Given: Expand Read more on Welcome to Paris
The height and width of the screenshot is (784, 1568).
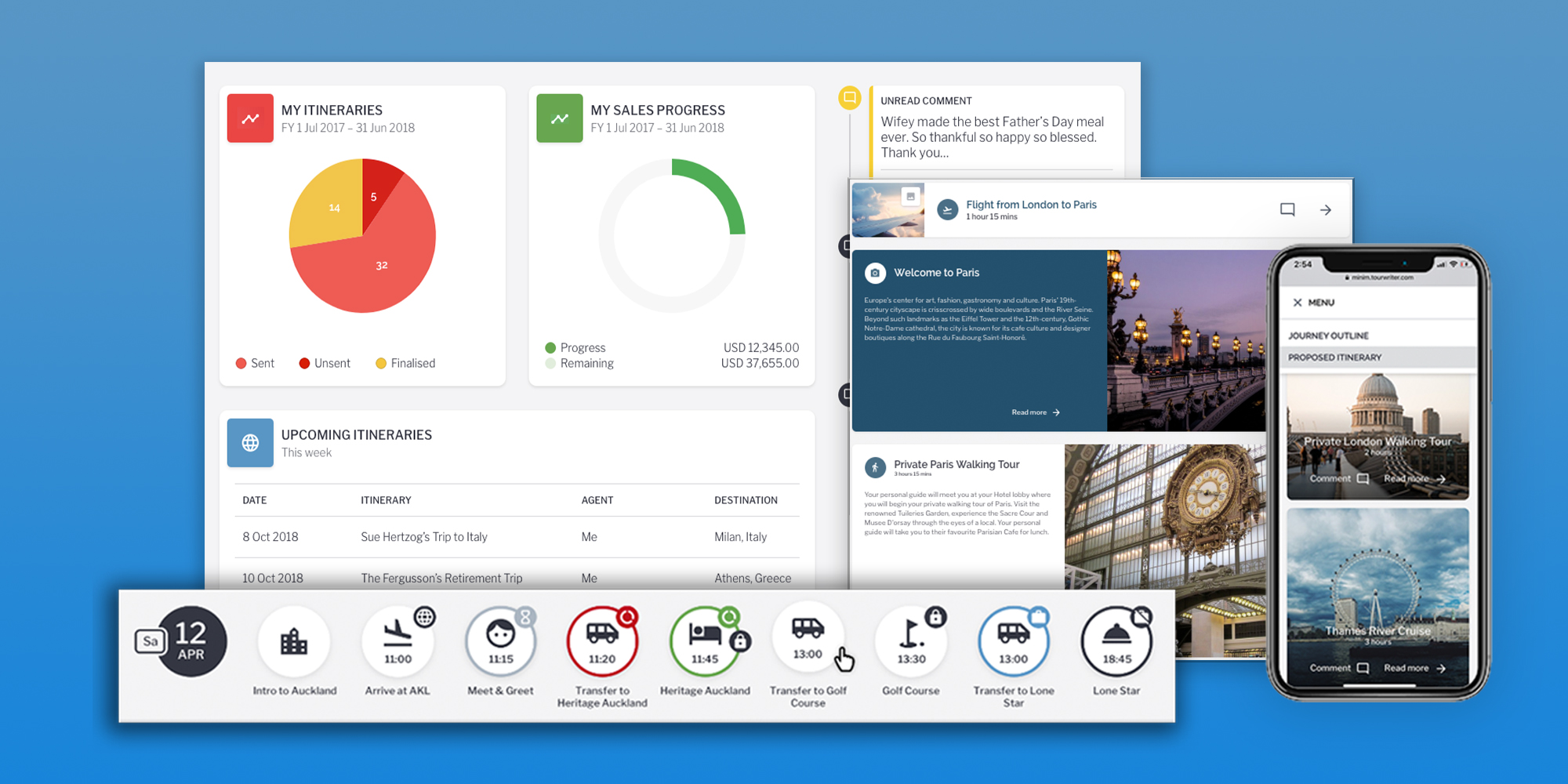Looking at the screenshot, I should click(x=1035, y=412).
